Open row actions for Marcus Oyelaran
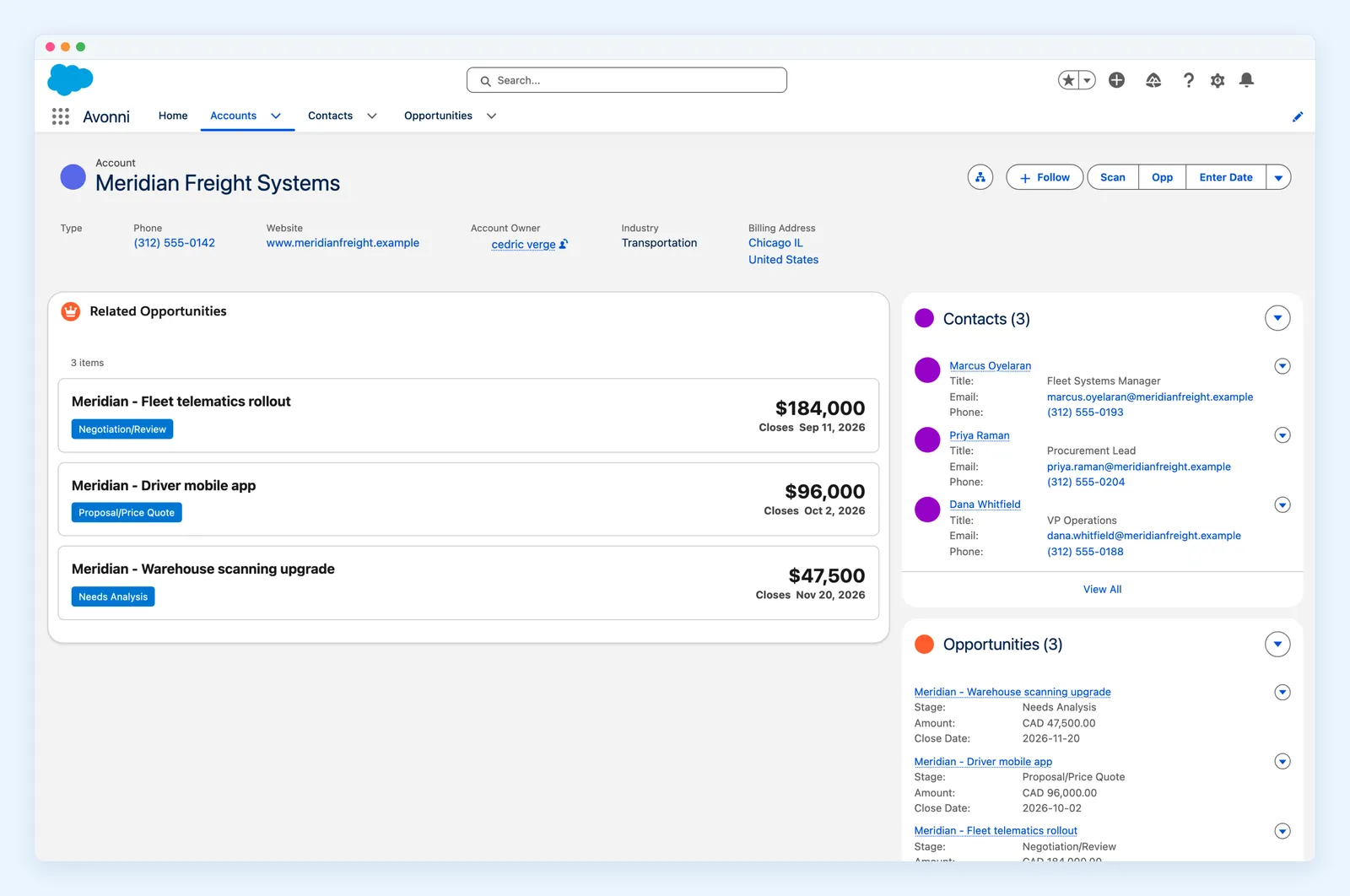This screenshot has width=1350, height=896. pyautogui.click(x=1282, y=366)
